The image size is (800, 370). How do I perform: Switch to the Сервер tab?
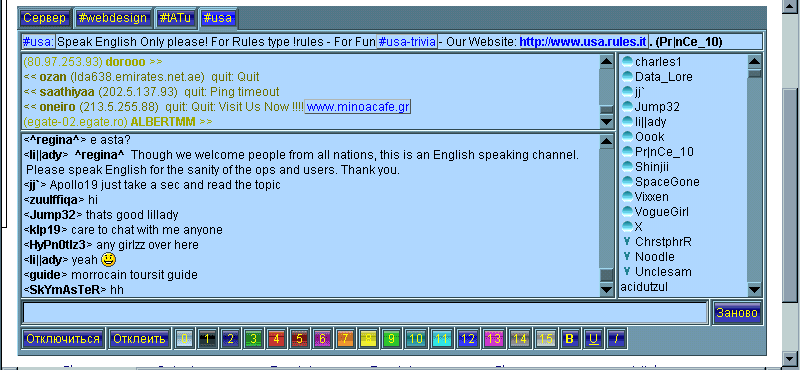click(44, 18)
